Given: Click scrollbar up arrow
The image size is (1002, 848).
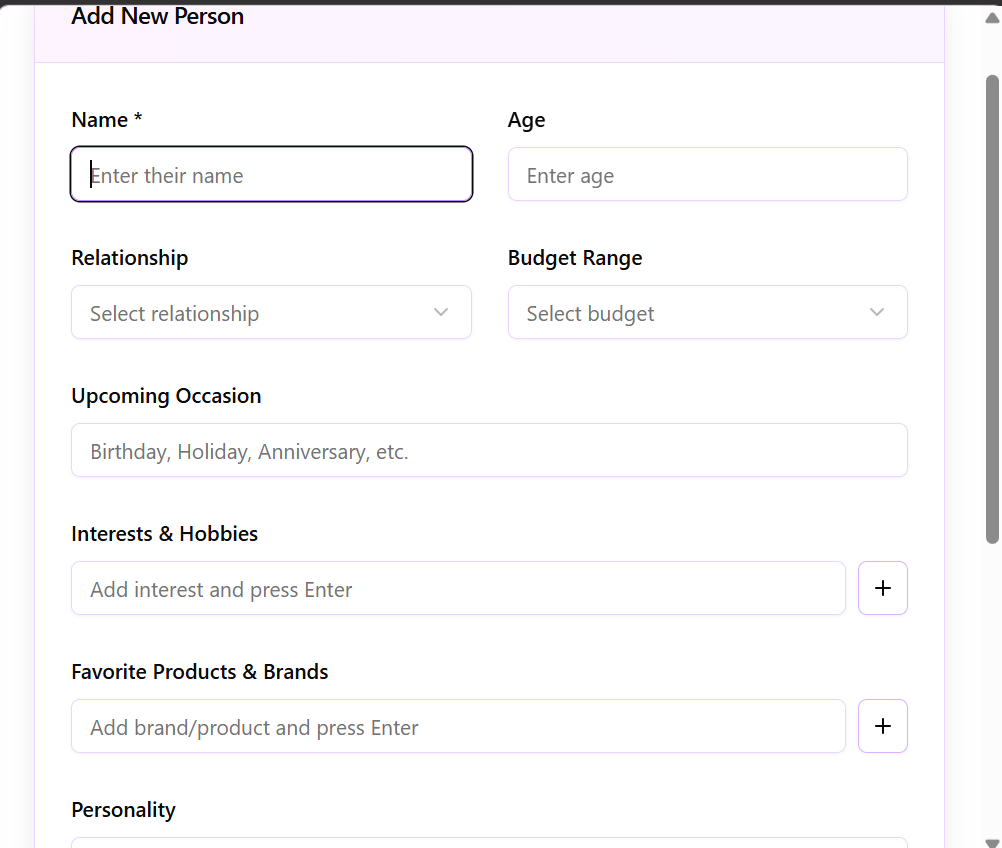Looking at the screenshot, I should [992, 19].
